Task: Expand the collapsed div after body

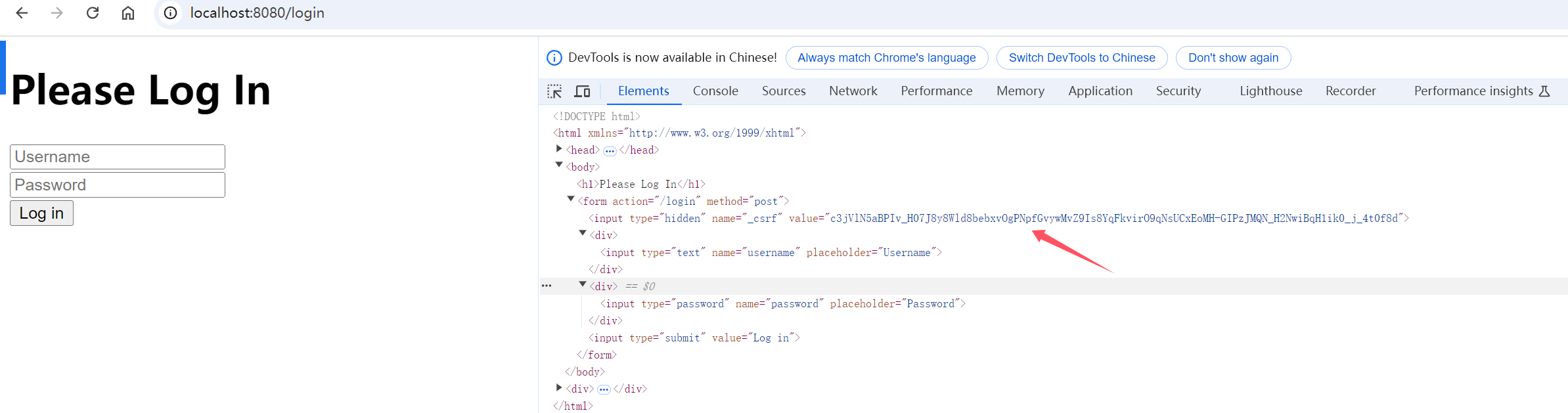Action: [x=559, y=388]
